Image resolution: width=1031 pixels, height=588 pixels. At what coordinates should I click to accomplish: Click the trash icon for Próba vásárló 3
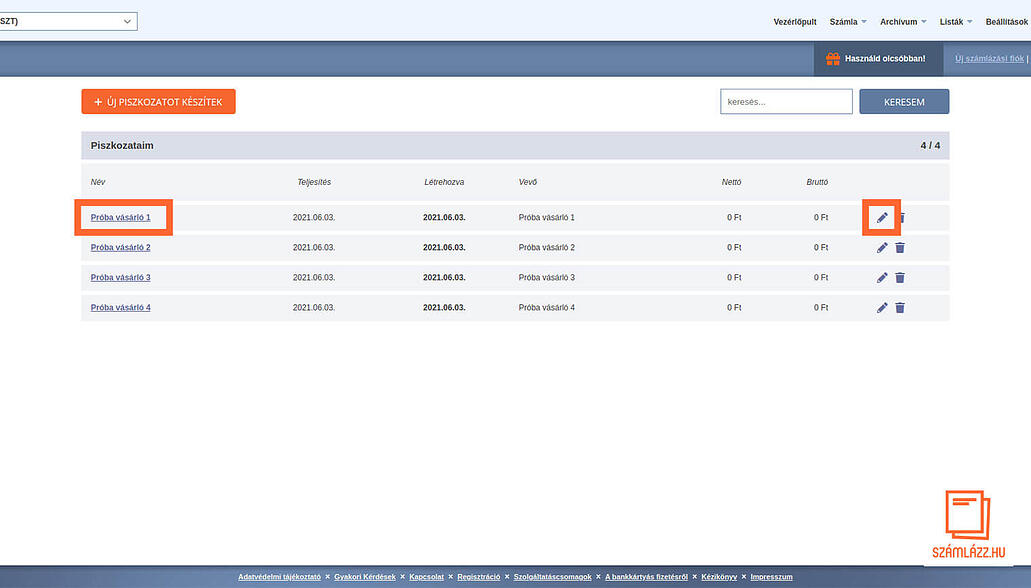(x=900, y=278)
